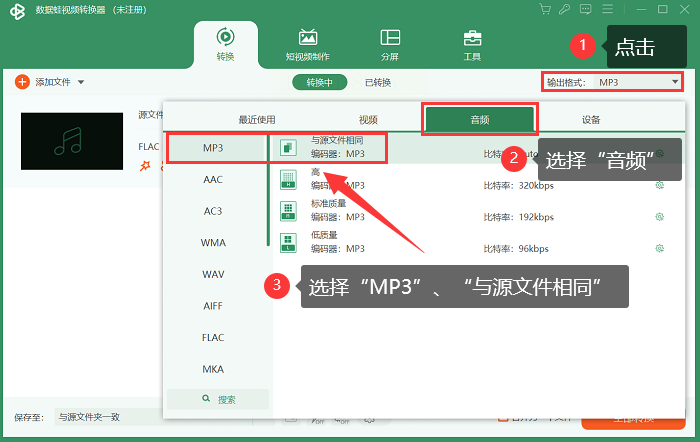The image size is (700, 442).
Task: Click the orange star effect icon under FLAC
Action: (x=145, y=166)
